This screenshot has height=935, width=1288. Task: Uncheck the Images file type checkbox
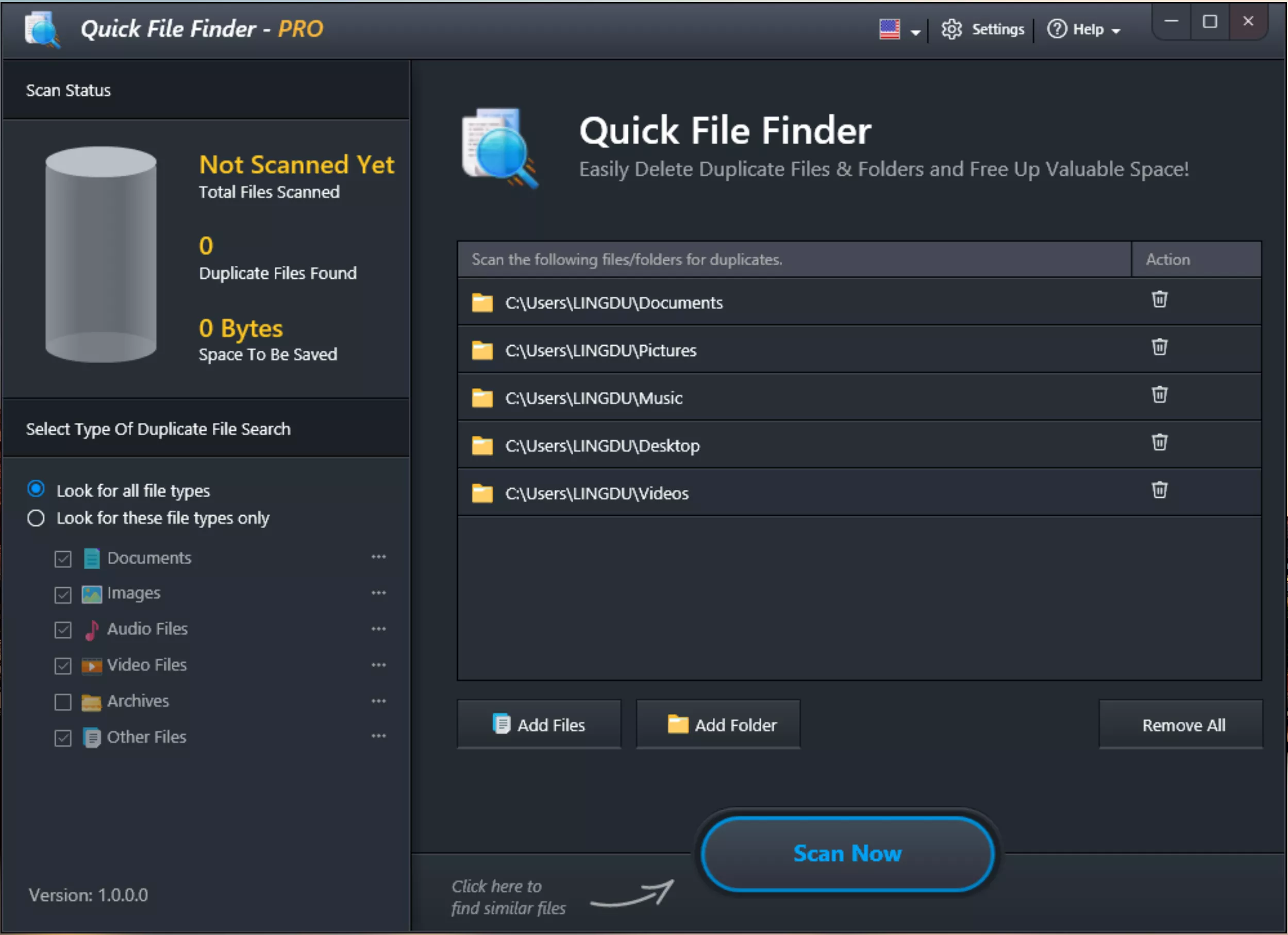[x=63, y=594]
